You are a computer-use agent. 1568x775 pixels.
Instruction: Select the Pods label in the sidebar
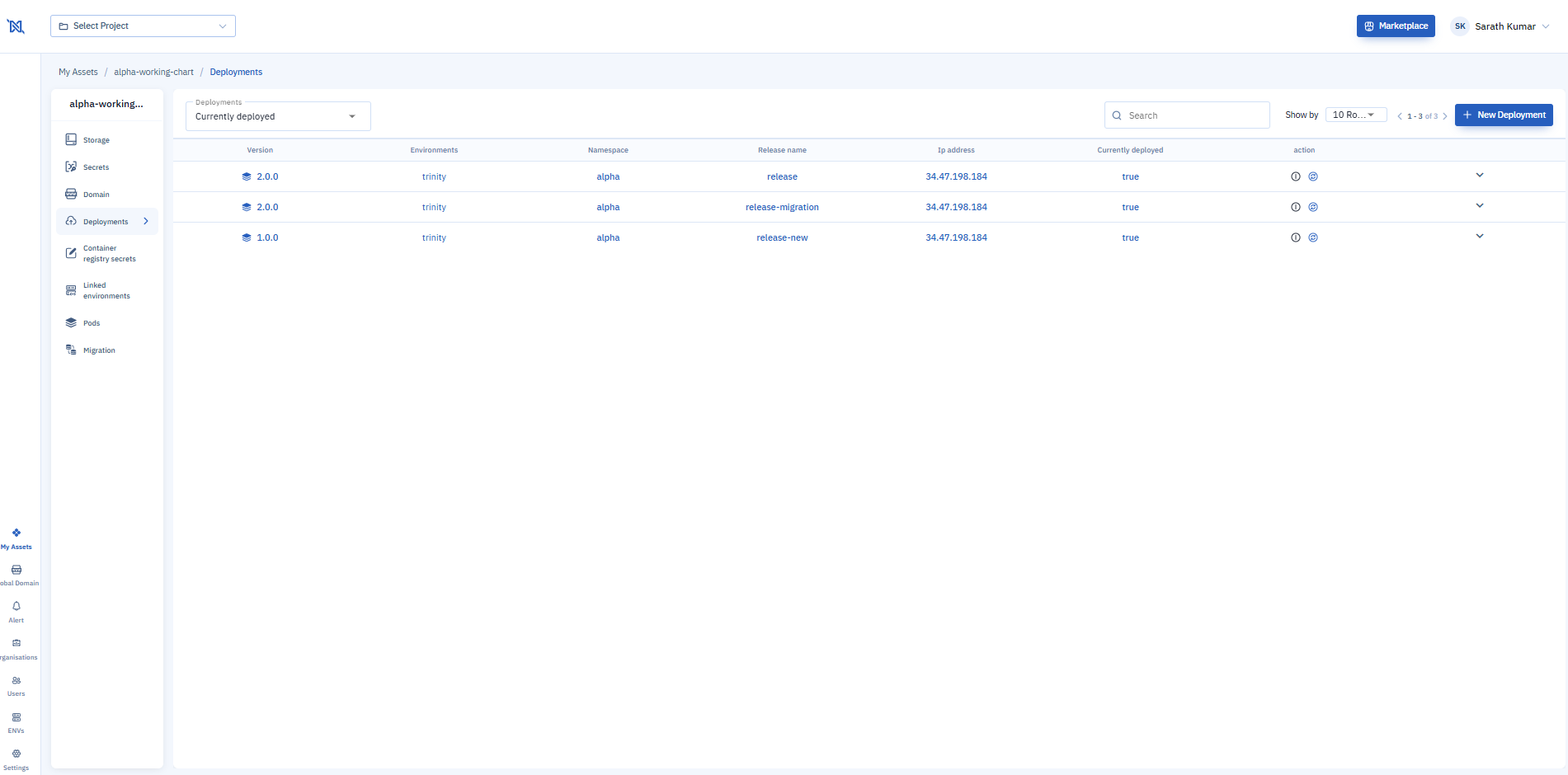[x=92, y=323]
